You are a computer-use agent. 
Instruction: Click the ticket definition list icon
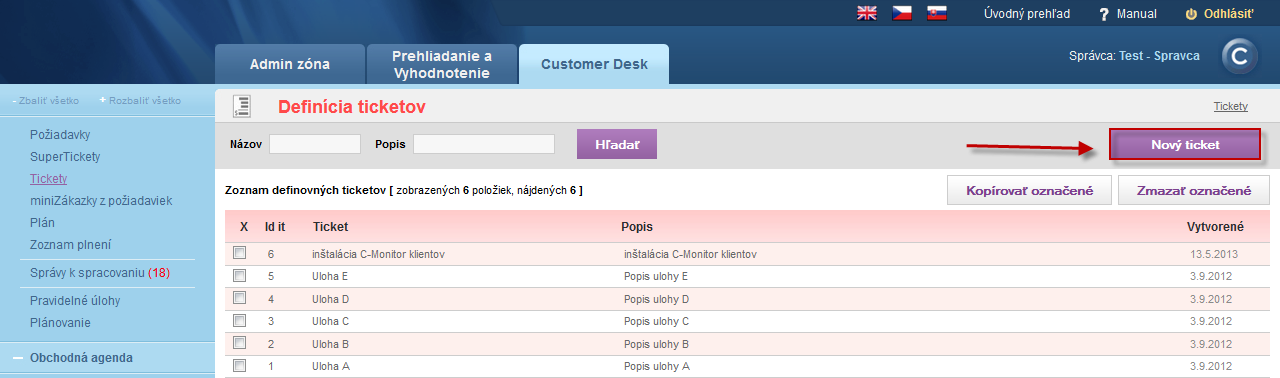[x=241, y=106]
